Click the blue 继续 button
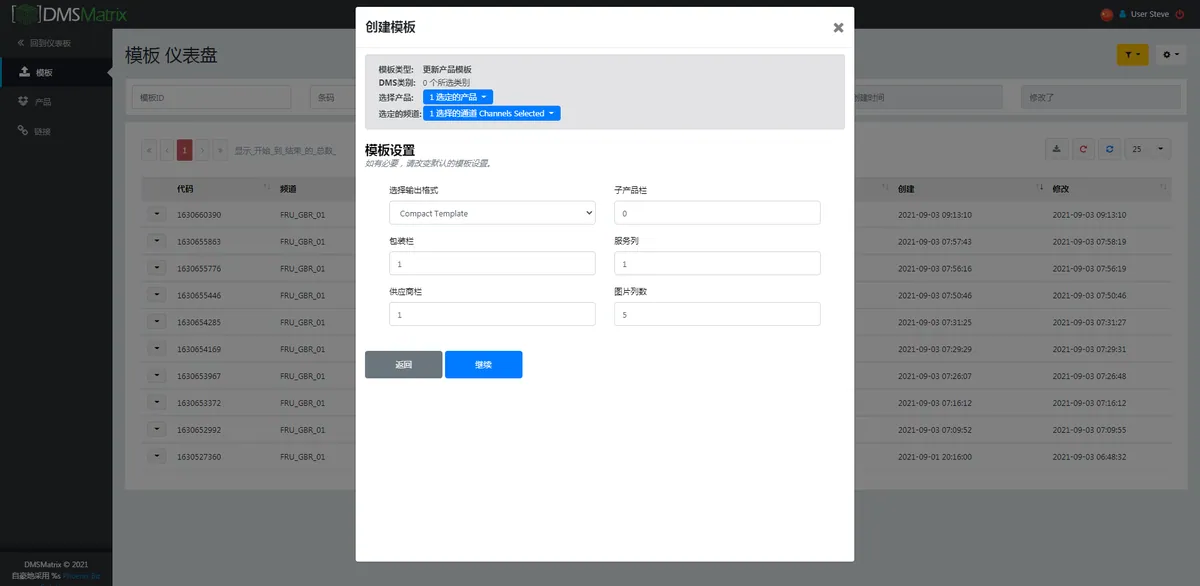Viewport: 1200px width, 586px height. coord(483,365)
